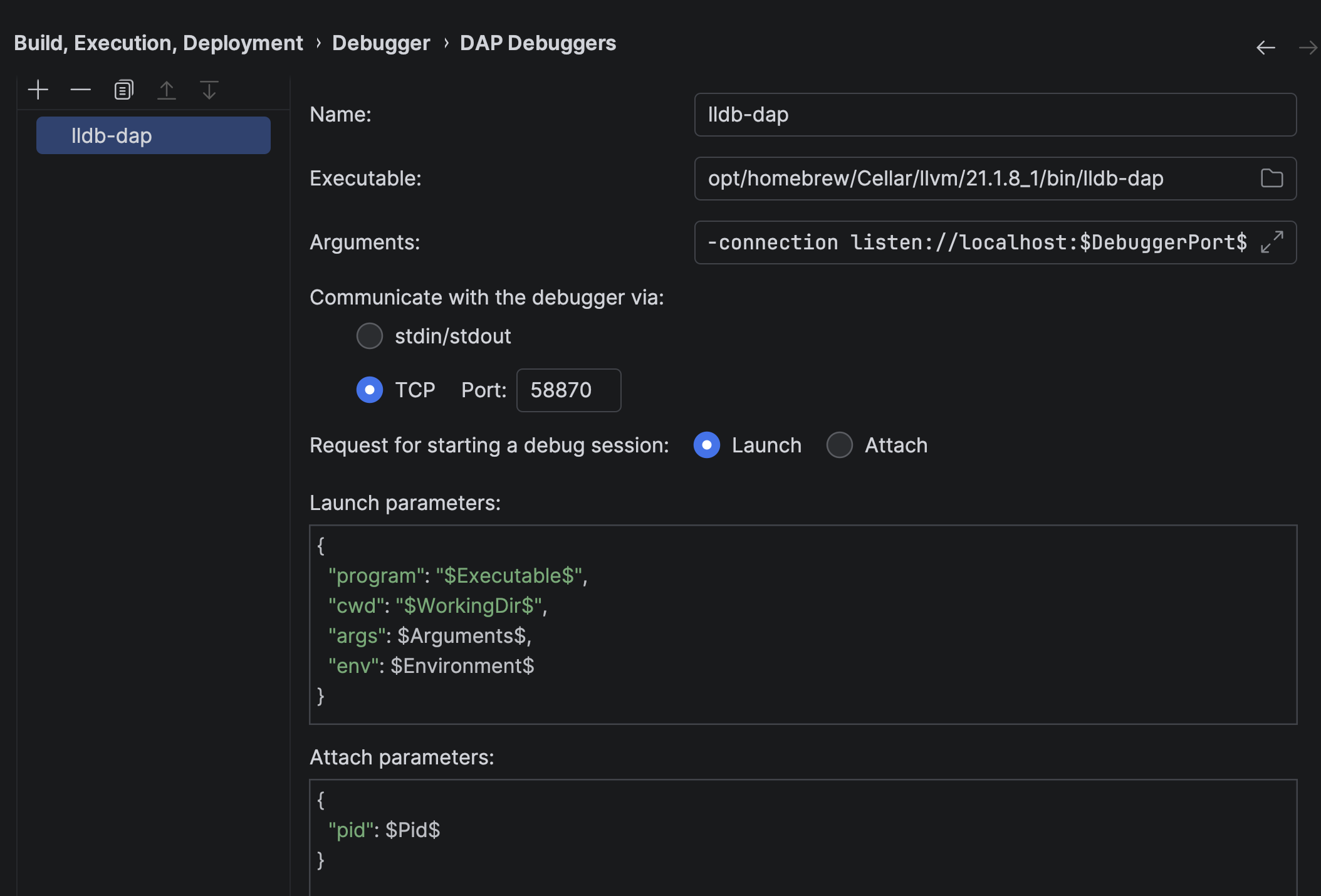Choose the Attach request radio button

point(840,445)
